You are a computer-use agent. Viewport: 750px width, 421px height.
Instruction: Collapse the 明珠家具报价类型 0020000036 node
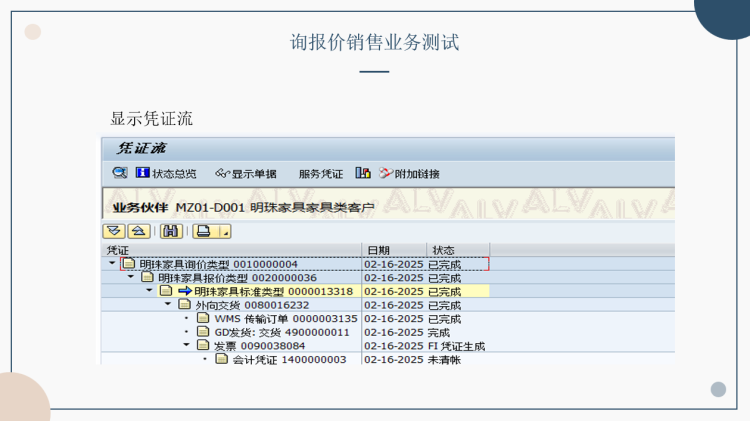click(131, 277)
